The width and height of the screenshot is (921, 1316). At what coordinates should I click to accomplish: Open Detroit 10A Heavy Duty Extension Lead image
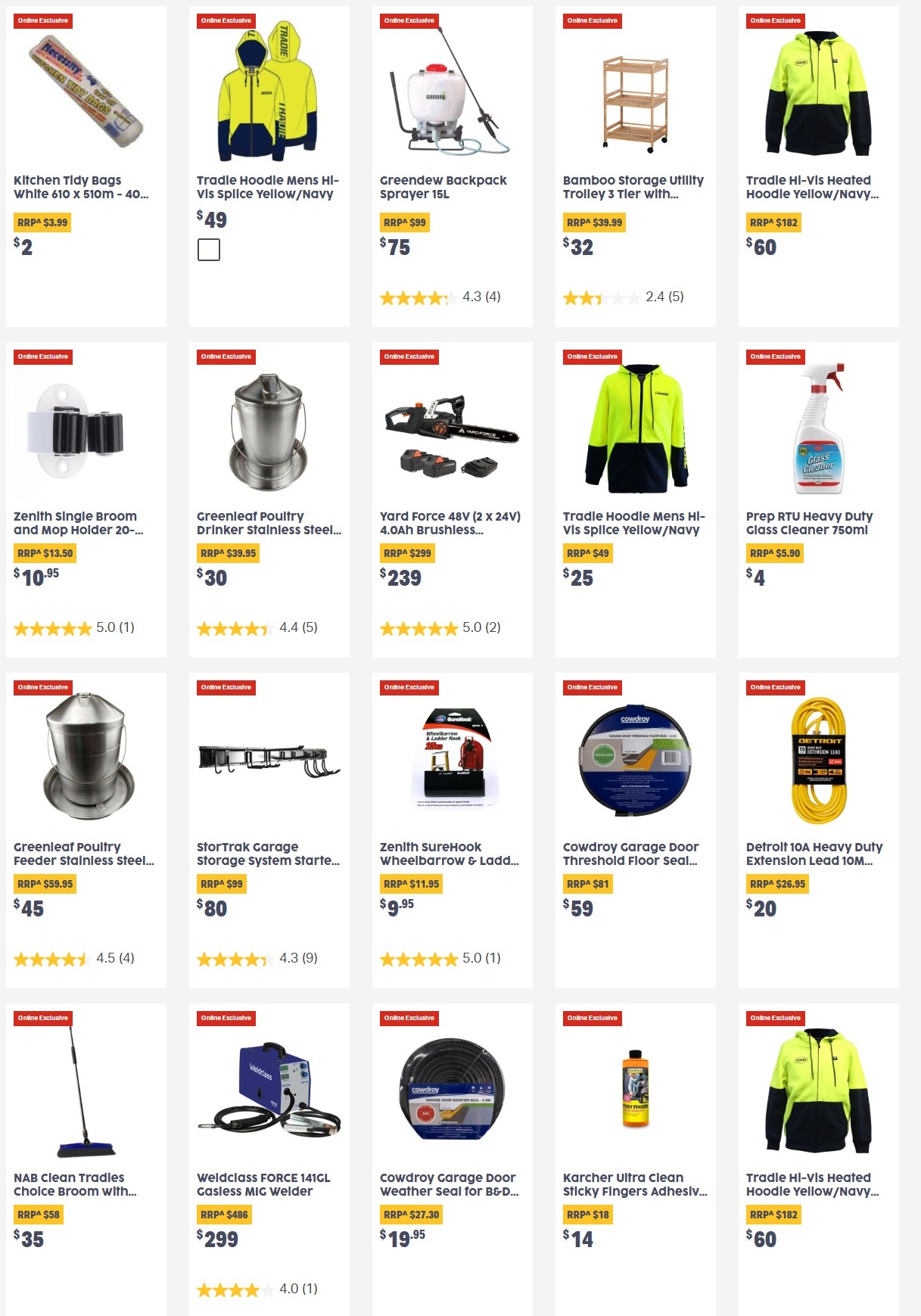(x=819, y=760)
